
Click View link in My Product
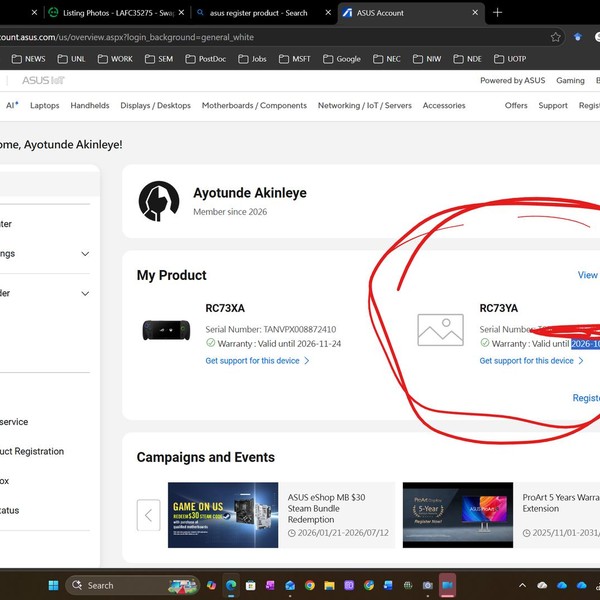tap(587, 275)
